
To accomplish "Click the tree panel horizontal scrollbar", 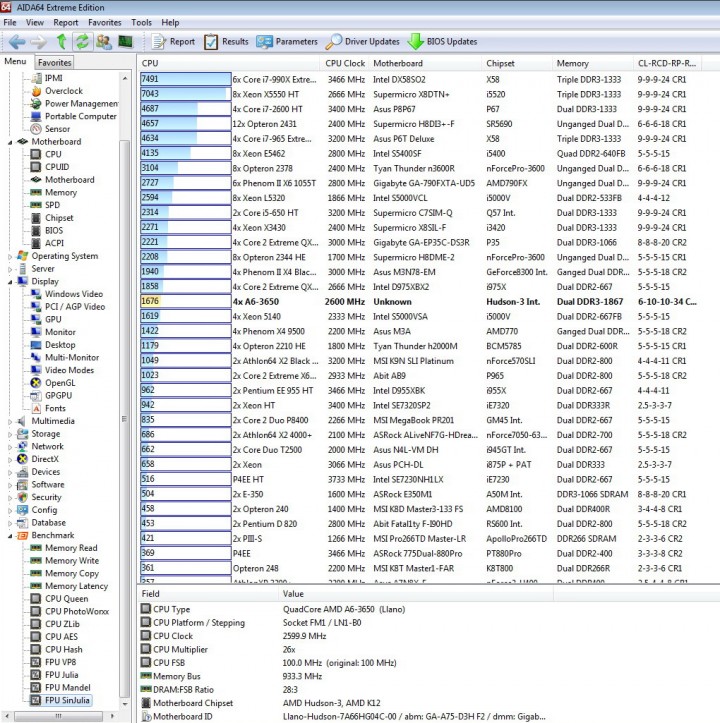I will (x=59, y=716).
